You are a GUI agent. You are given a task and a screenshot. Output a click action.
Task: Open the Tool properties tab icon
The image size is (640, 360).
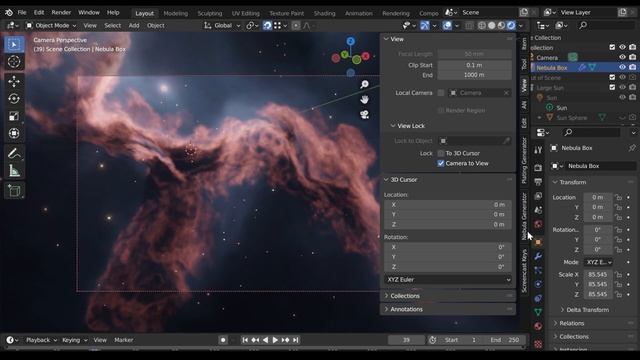click(538, 151)
